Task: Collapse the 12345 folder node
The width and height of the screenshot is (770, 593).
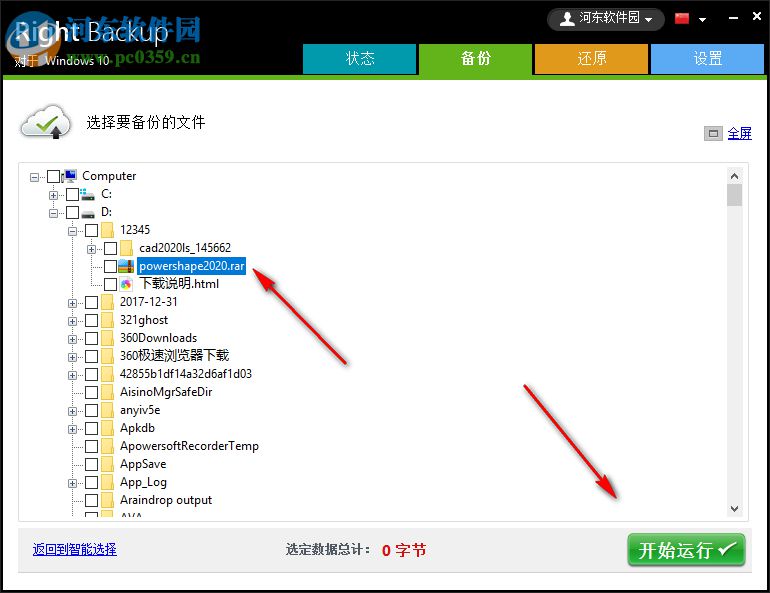Action: click(x=72, y=231)
